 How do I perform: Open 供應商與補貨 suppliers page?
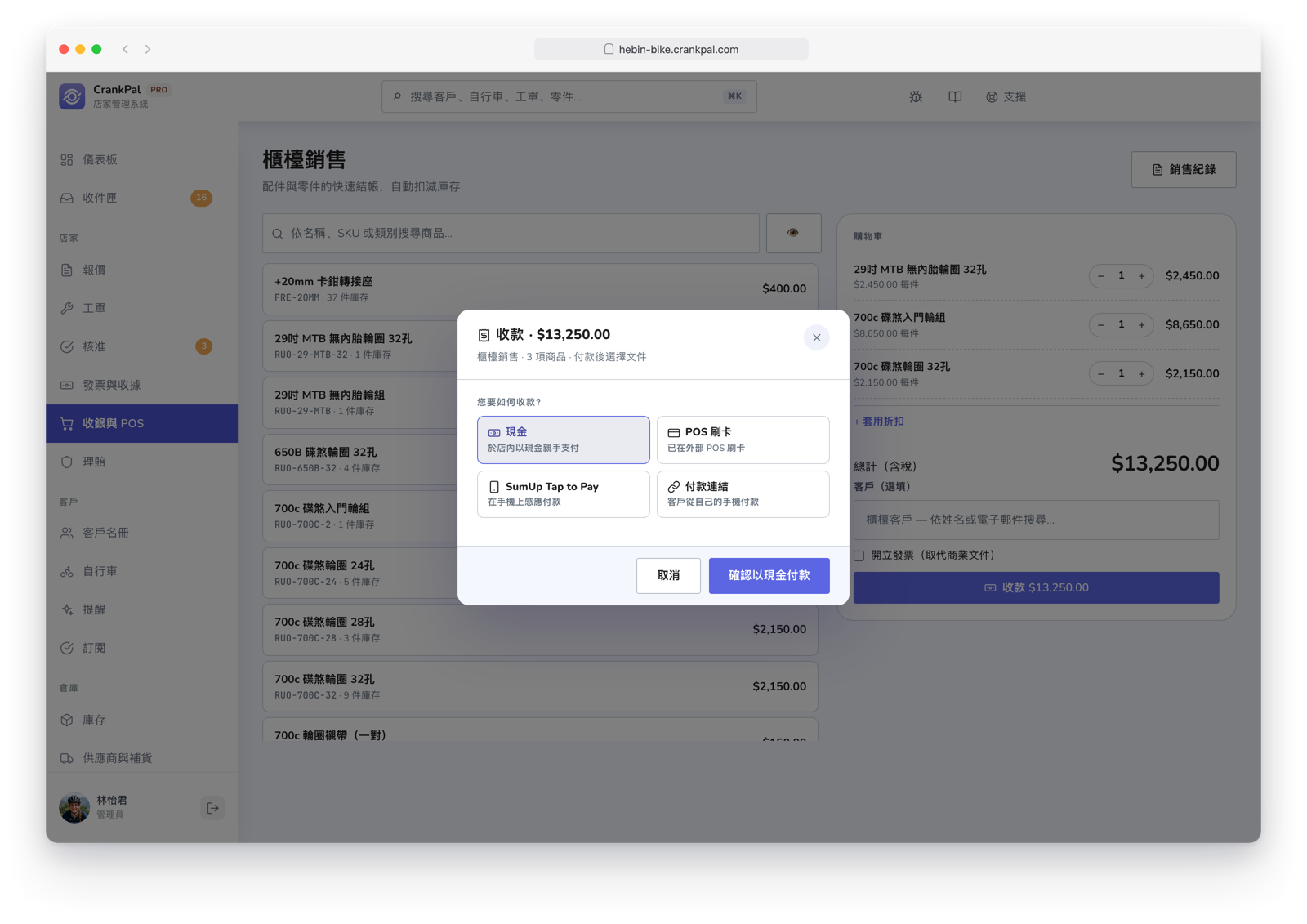coord(141,758)
